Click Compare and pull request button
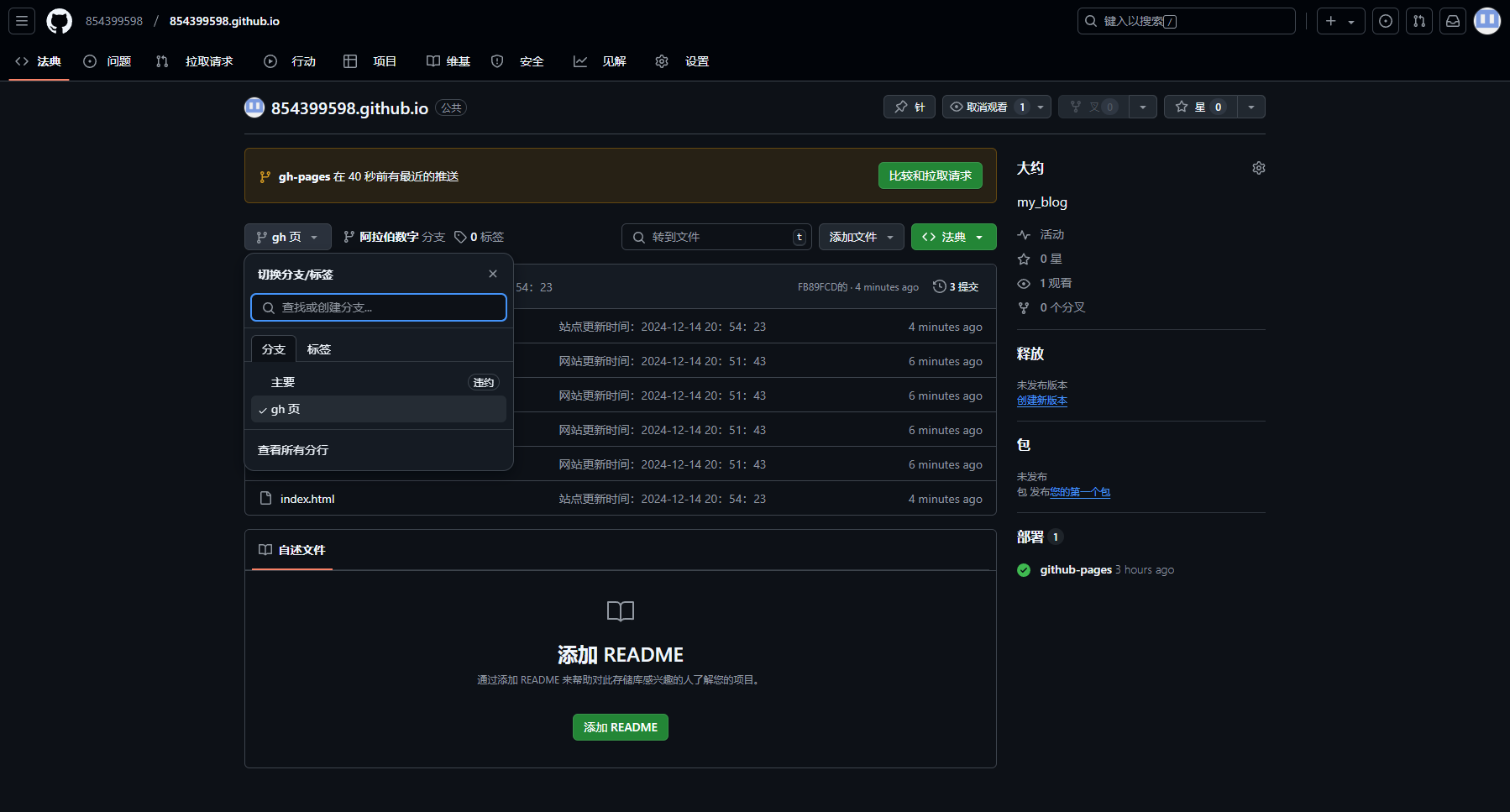The height and width of the screenshot is (812, 1510). tap(930, 175)
